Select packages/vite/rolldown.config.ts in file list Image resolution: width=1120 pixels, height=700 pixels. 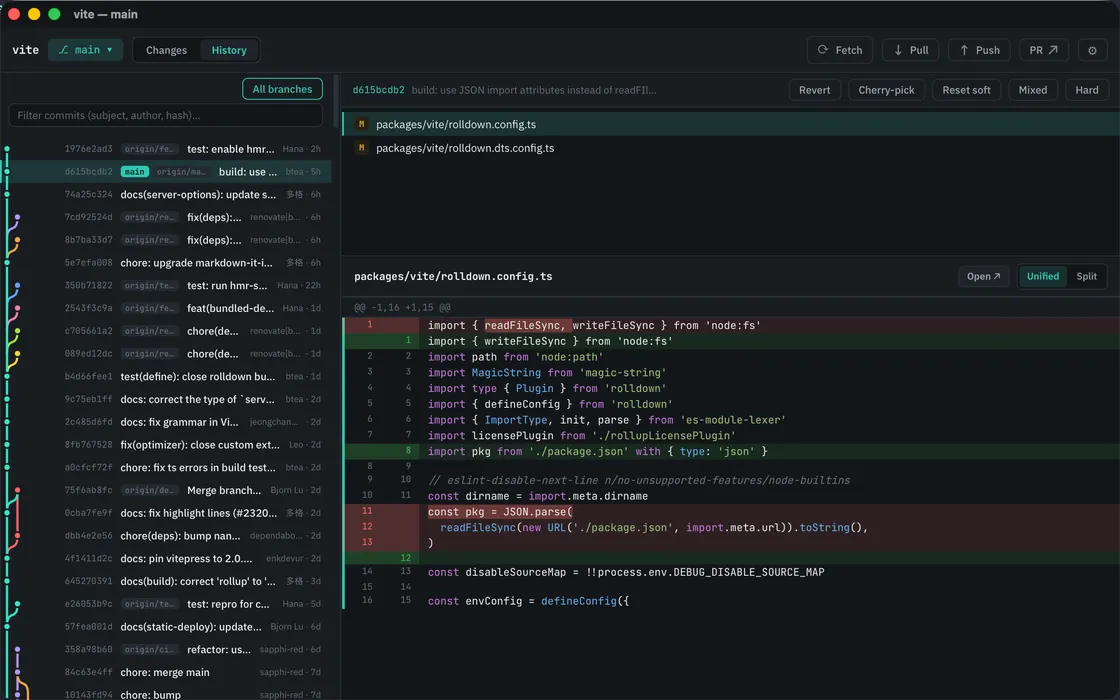[731, 124]
